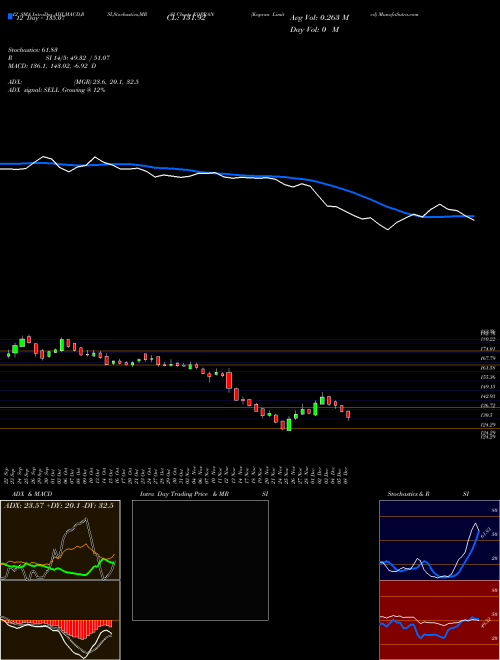Click the 'SI 14/3: 49.32 / 51.07' reading
The width and height of the screenshot is (500, 660).
(x=77, y=58)
